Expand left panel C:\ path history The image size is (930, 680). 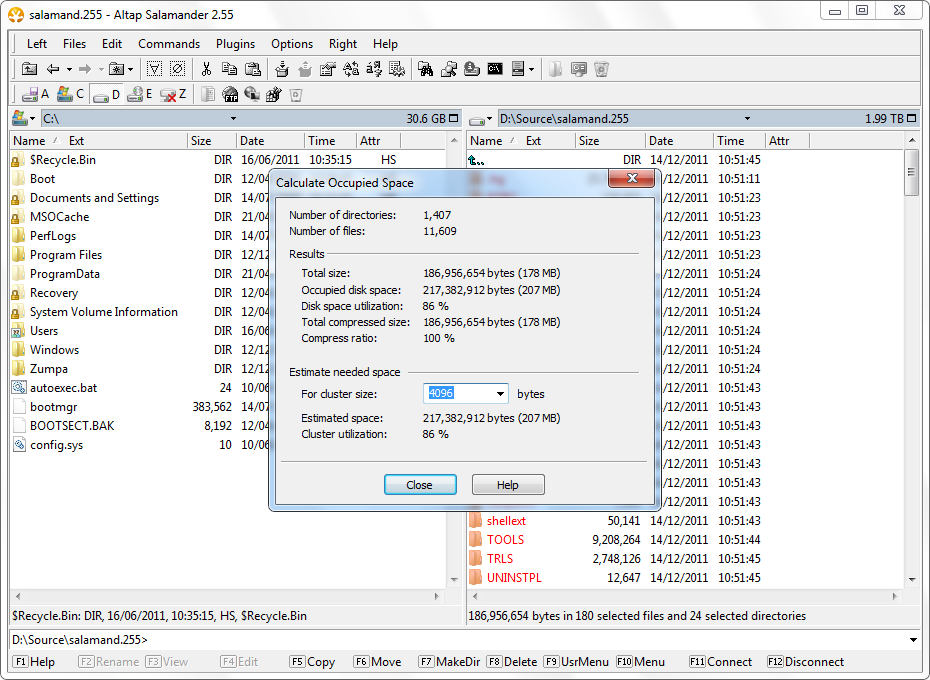234,119
